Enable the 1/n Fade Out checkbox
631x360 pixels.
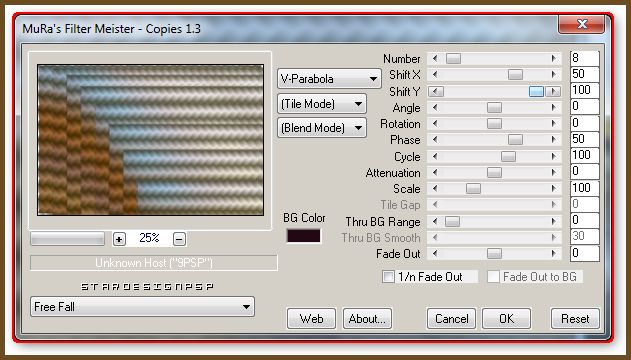tap(388, 277)
